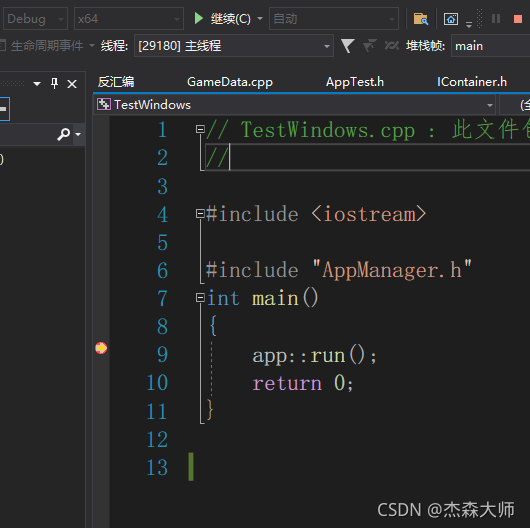Switch to the GameData.cpp tab
Viewport: 530px width, 528px height.
click(x=230, y=82)
